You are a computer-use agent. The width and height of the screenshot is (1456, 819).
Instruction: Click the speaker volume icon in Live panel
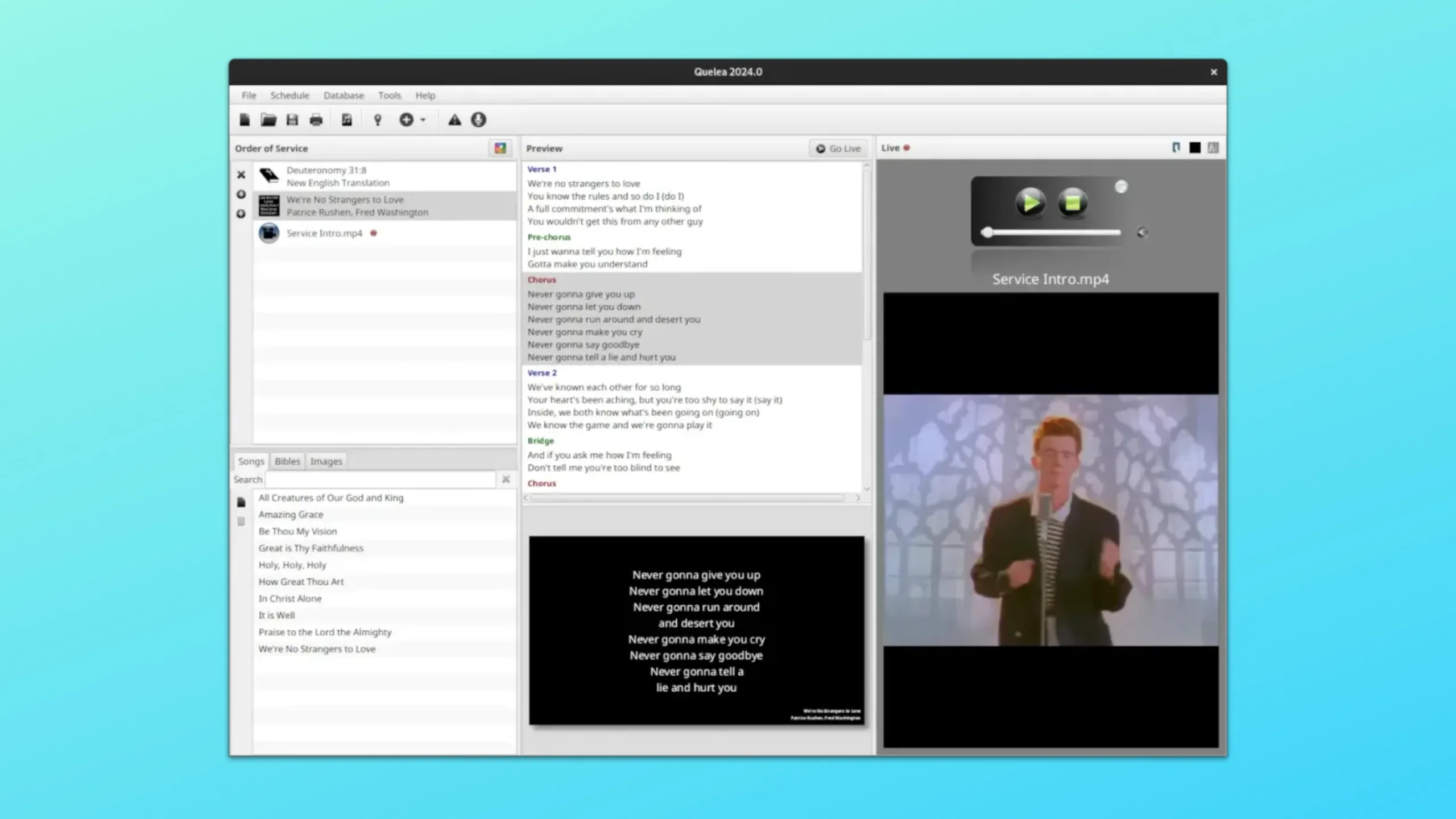(1142, 232)
